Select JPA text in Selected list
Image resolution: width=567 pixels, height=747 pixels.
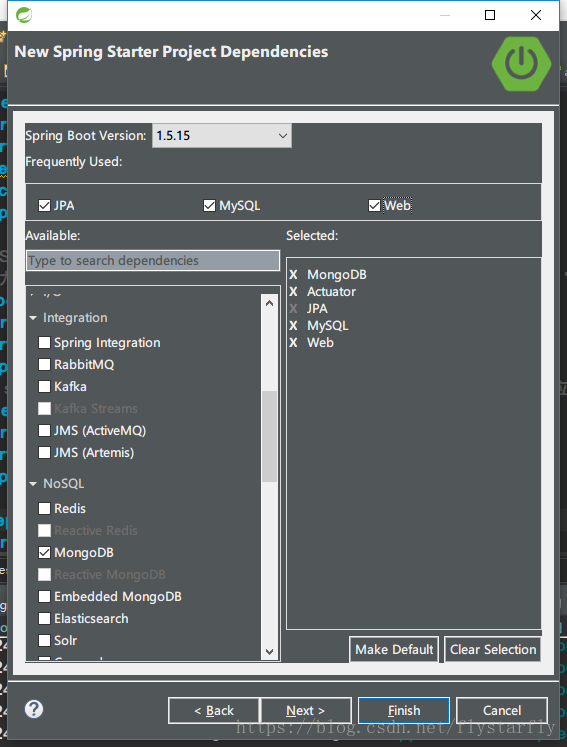[x=317, y=309]
